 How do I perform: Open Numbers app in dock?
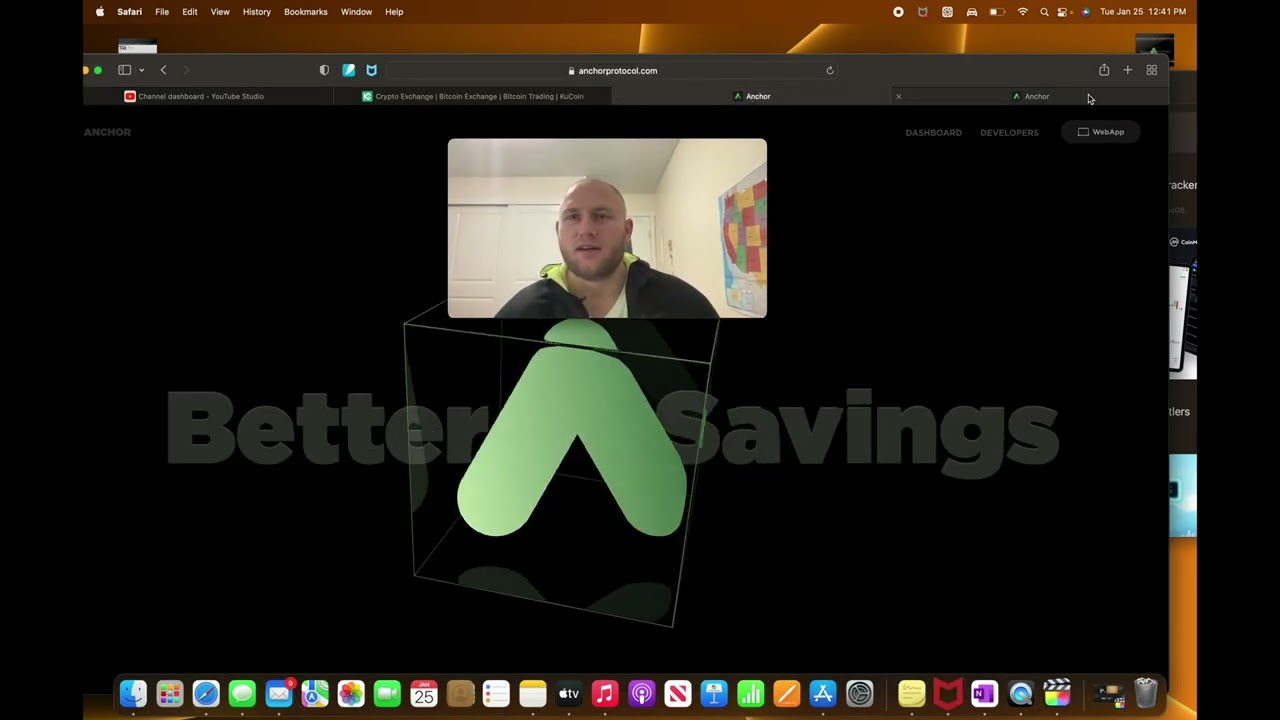click(x=750, y=694)
